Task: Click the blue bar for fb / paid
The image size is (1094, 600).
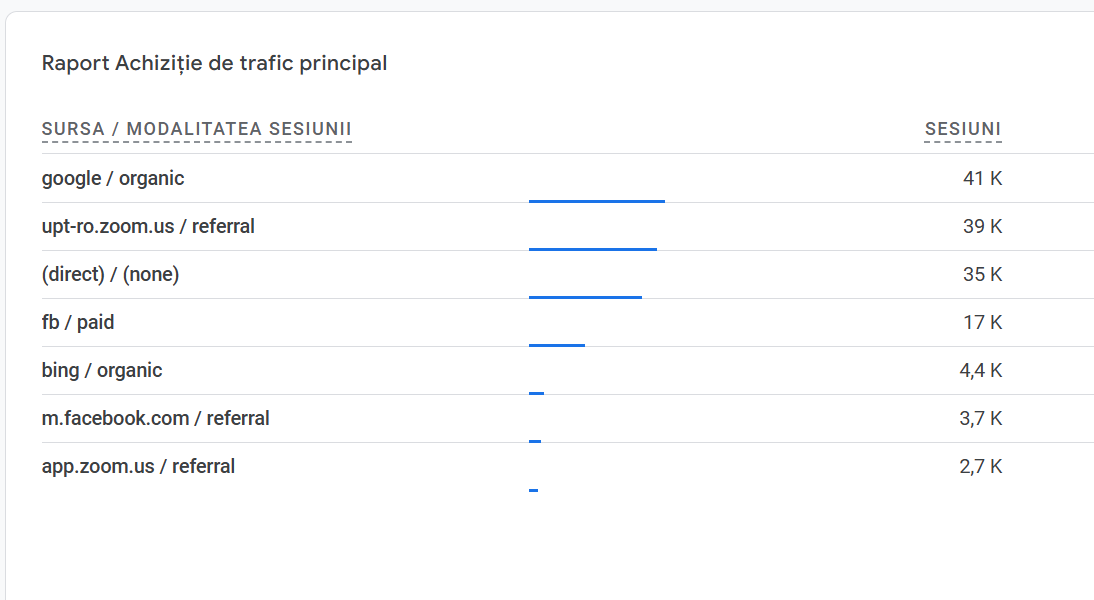Action: point(556,345)
